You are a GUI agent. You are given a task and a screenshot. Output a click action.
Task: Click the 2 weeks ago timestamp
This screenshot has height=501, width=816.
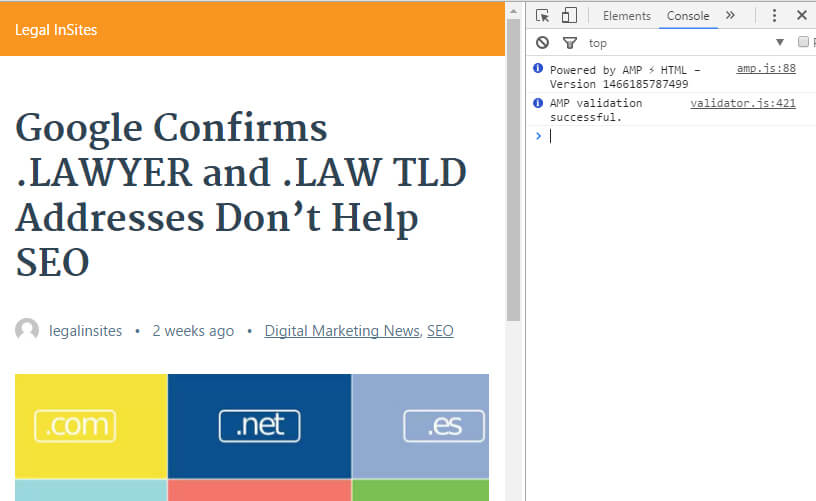click(x=193, y=331)
